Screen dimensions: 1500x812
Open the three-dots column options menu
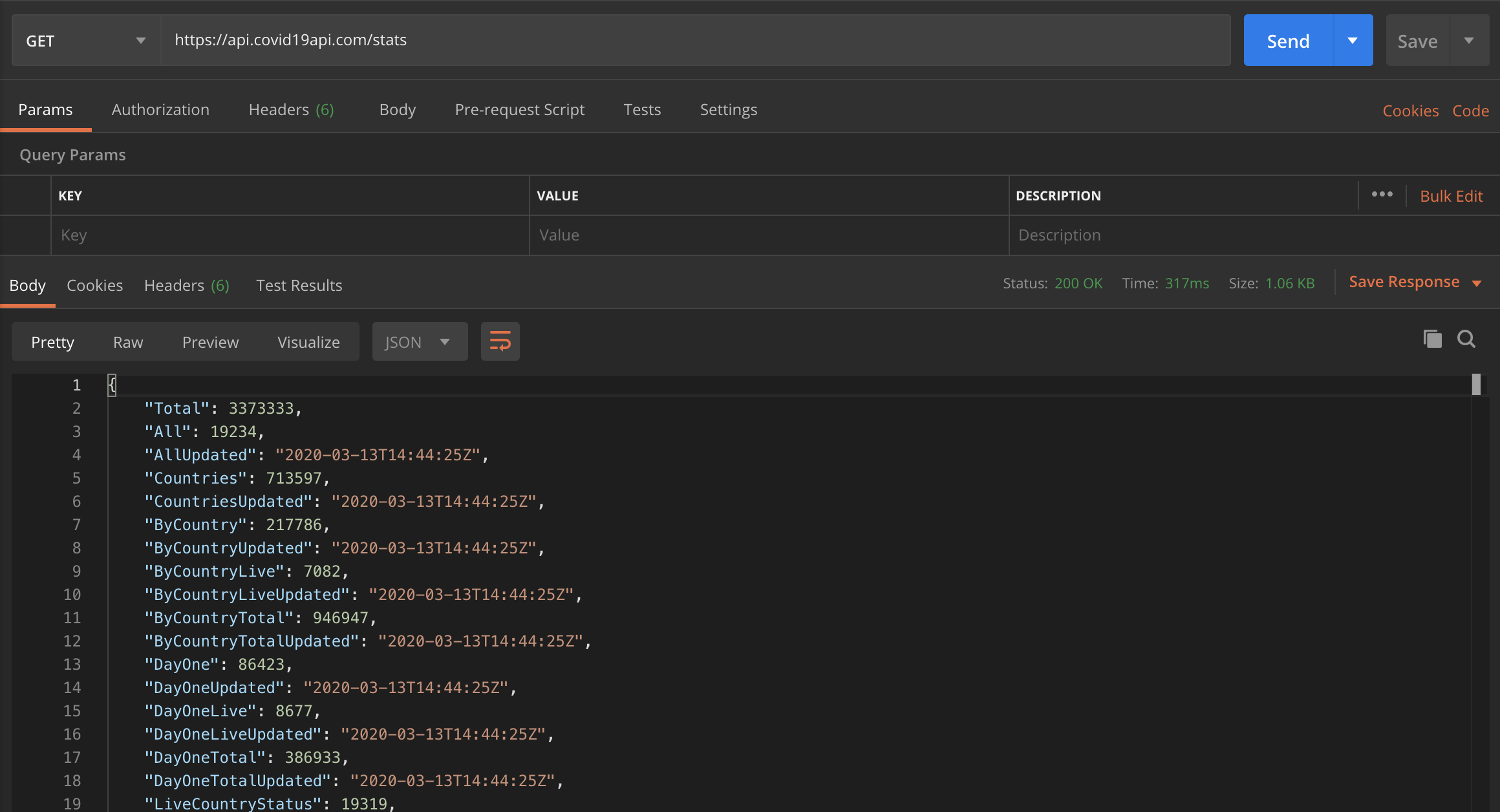pos(1382,195)
